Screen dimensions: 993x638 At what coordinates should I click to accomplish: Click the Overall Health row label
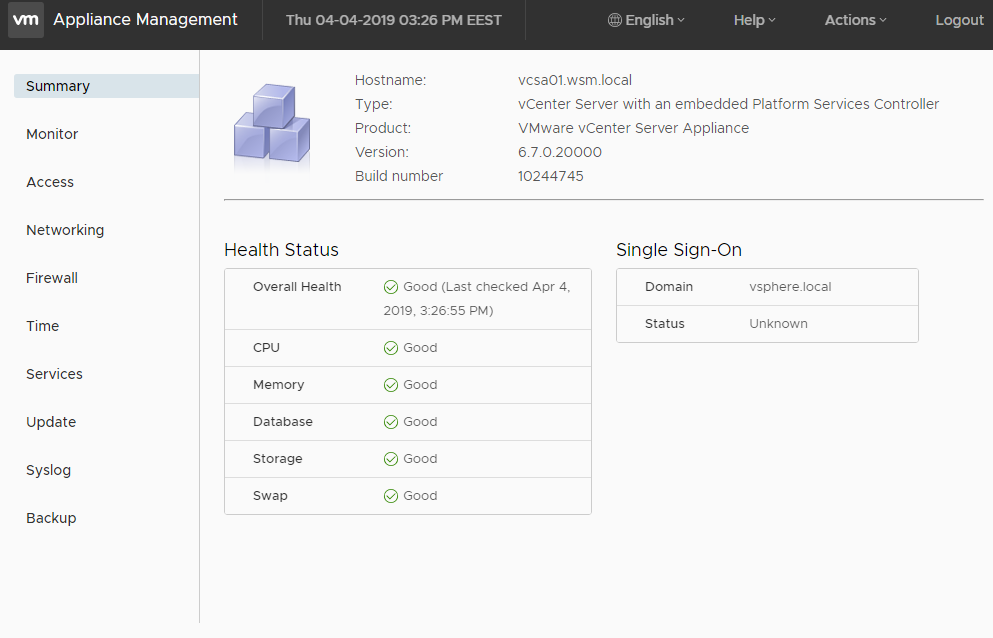click(297, 287)
